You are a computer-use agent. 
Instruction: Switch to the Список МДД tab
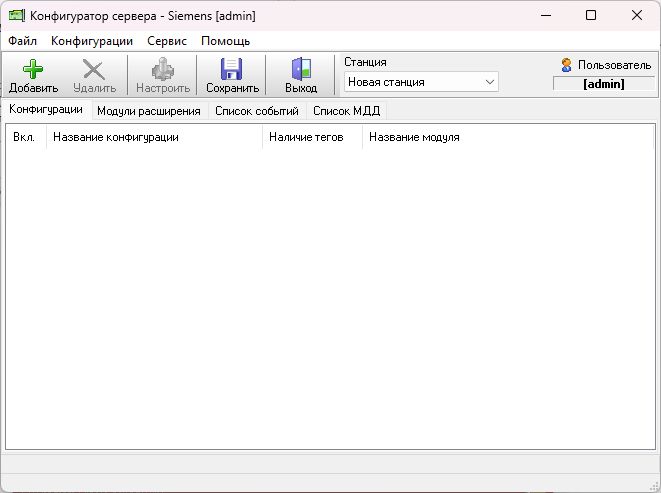point(346,111)
